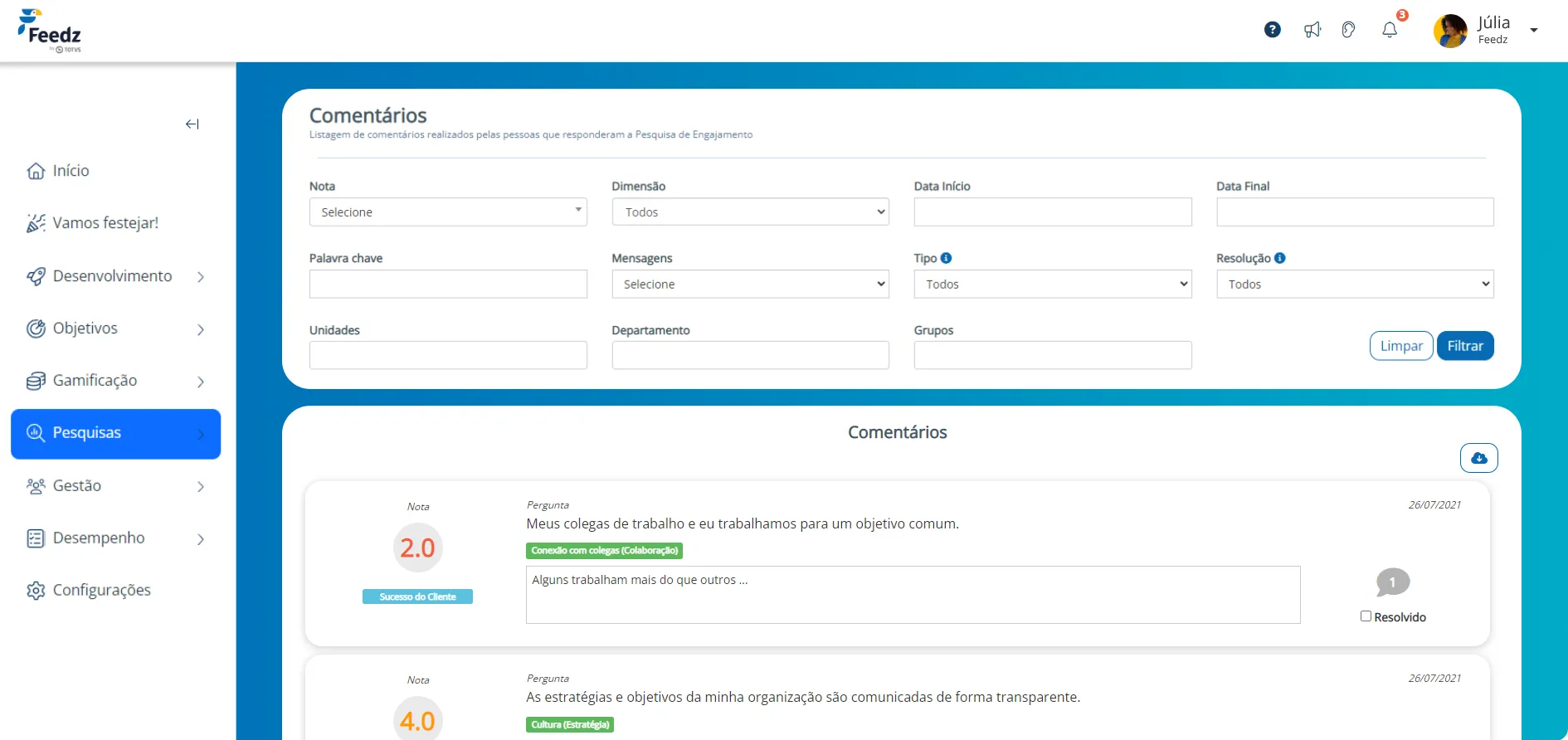Open Desempenho menu label
Image resolution: width=1568 pixels, height=740 pixels.
pos(99,538)
